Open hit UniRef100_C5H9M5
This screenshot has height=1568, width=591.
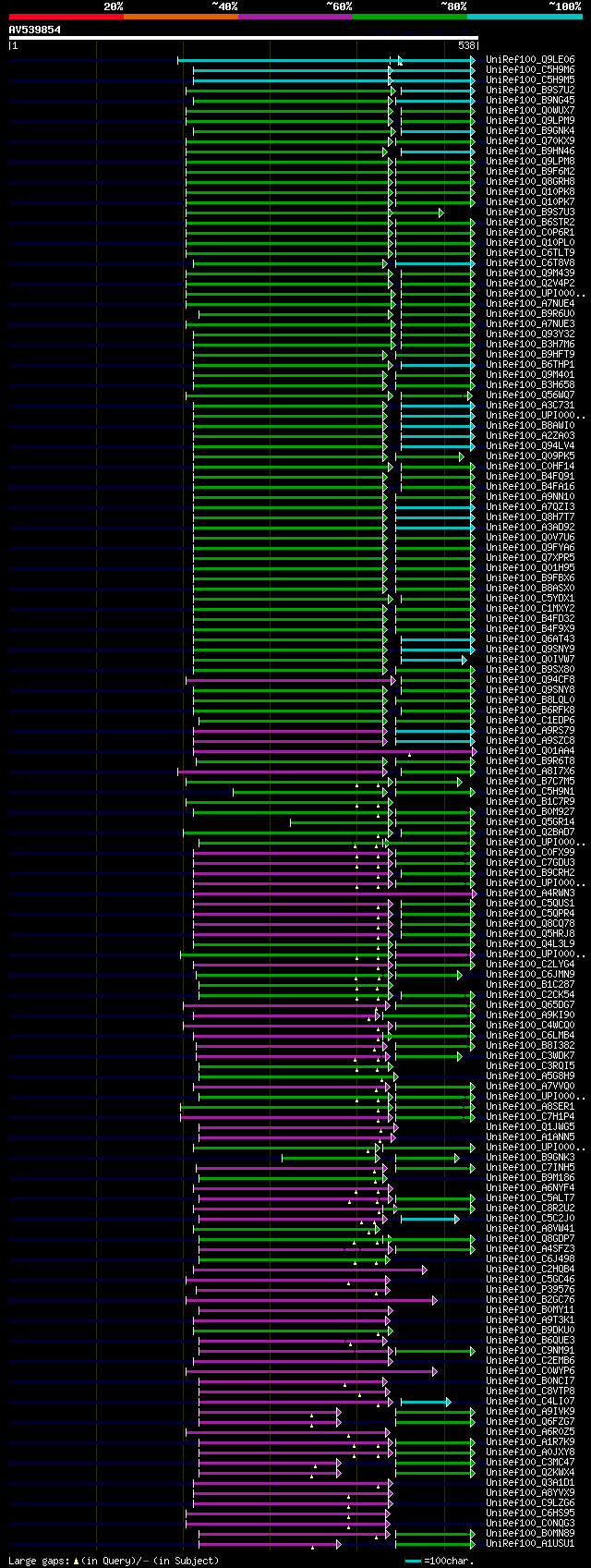click(x=530, y=80)
